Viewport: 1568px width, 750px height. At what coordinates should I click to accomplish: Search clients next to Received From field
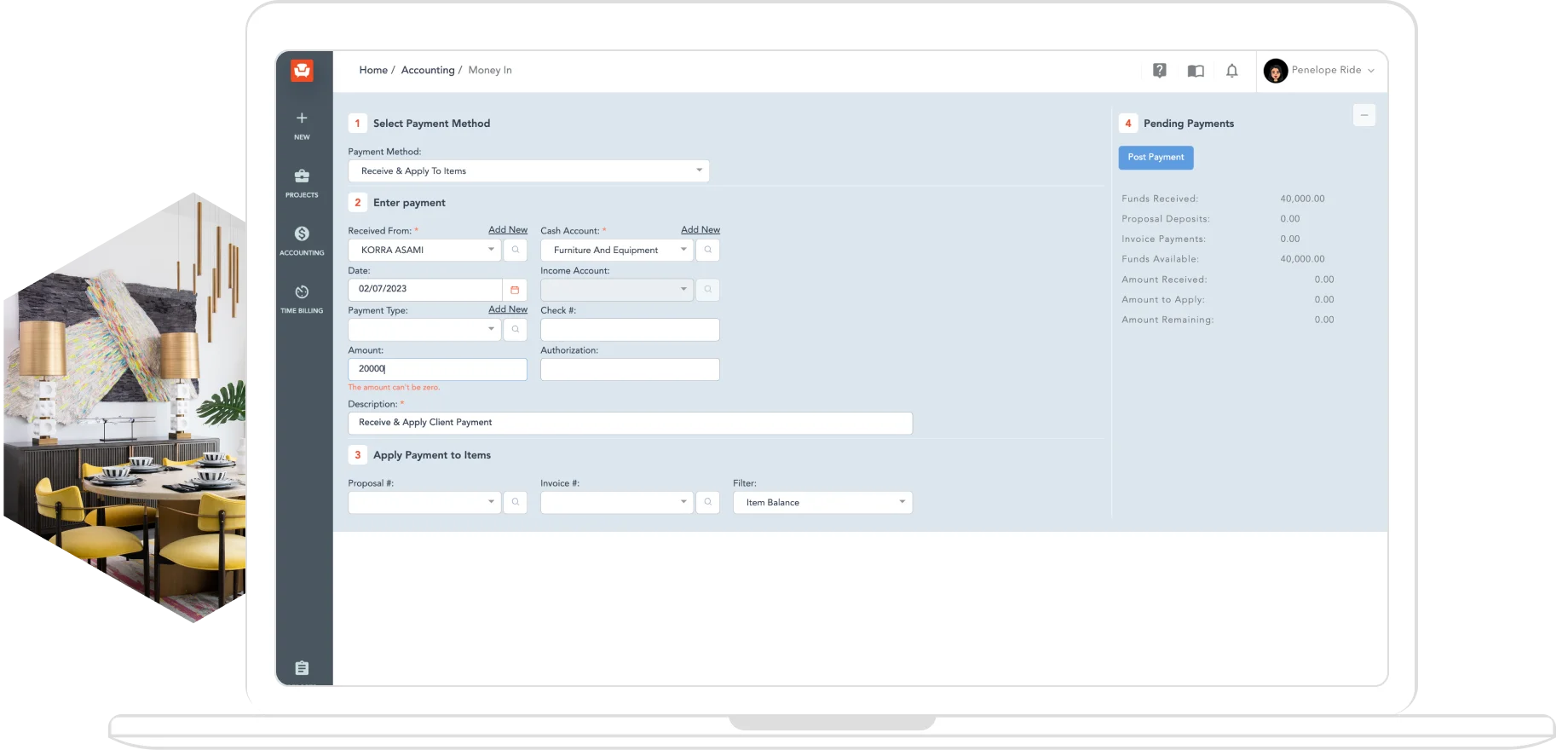point(516,250)
